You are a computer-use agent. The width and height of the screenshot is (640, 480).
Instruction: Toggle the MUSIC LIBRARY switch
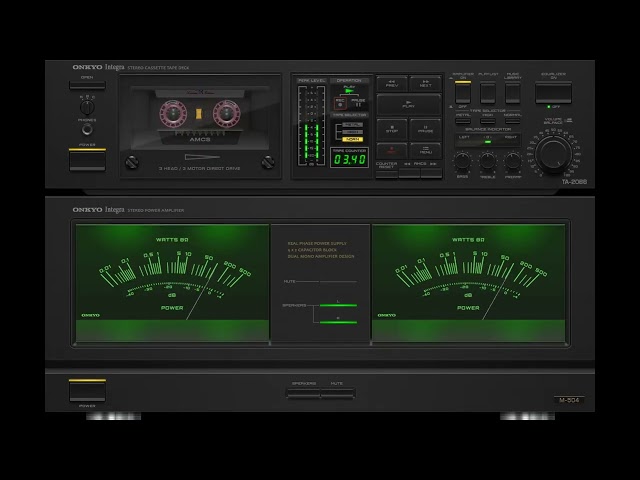(513, 92)
